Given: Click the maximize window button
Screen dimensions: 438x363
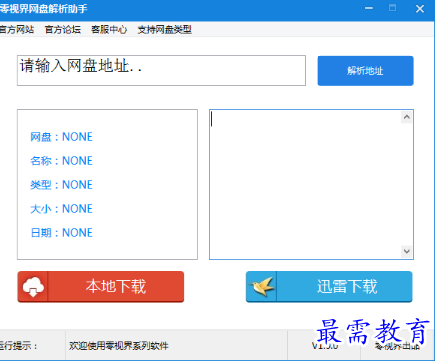Looking at the screenshot, I should click(393, 8).
